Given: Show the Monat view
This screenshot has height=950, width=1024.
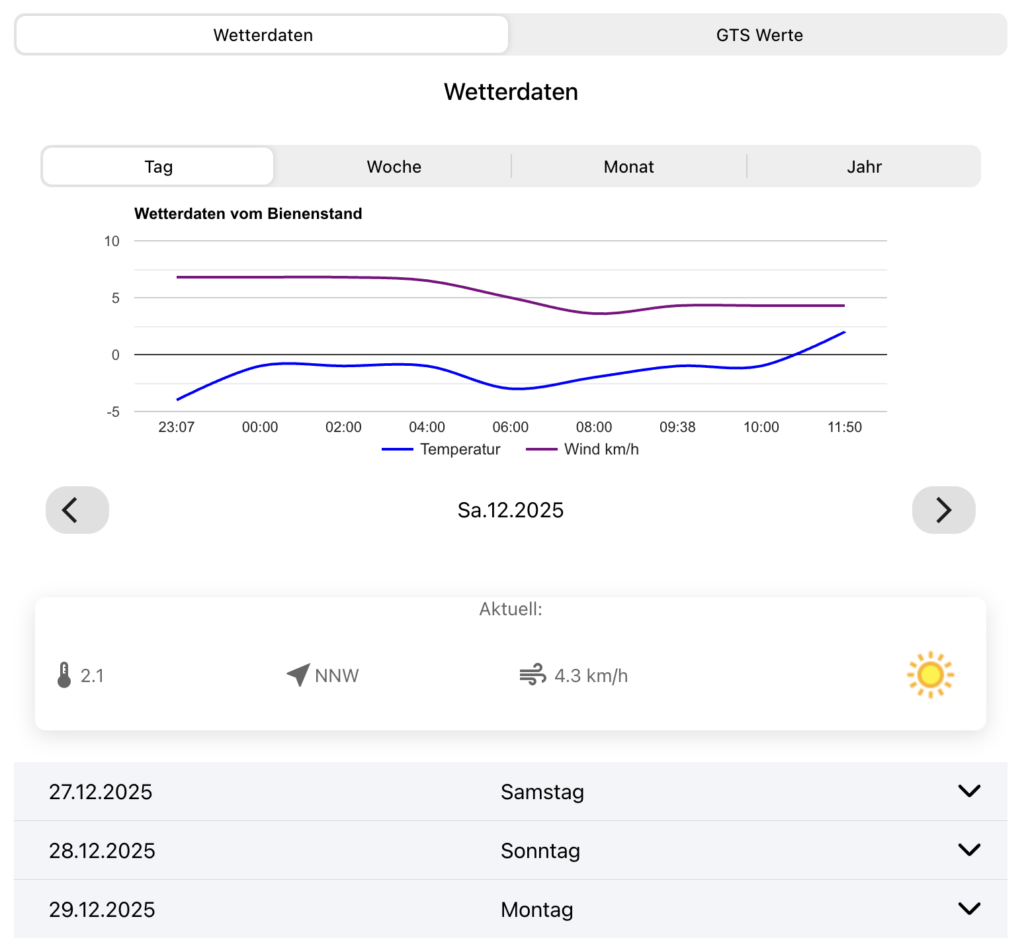Looking at the screenshot, I should 628,167.
